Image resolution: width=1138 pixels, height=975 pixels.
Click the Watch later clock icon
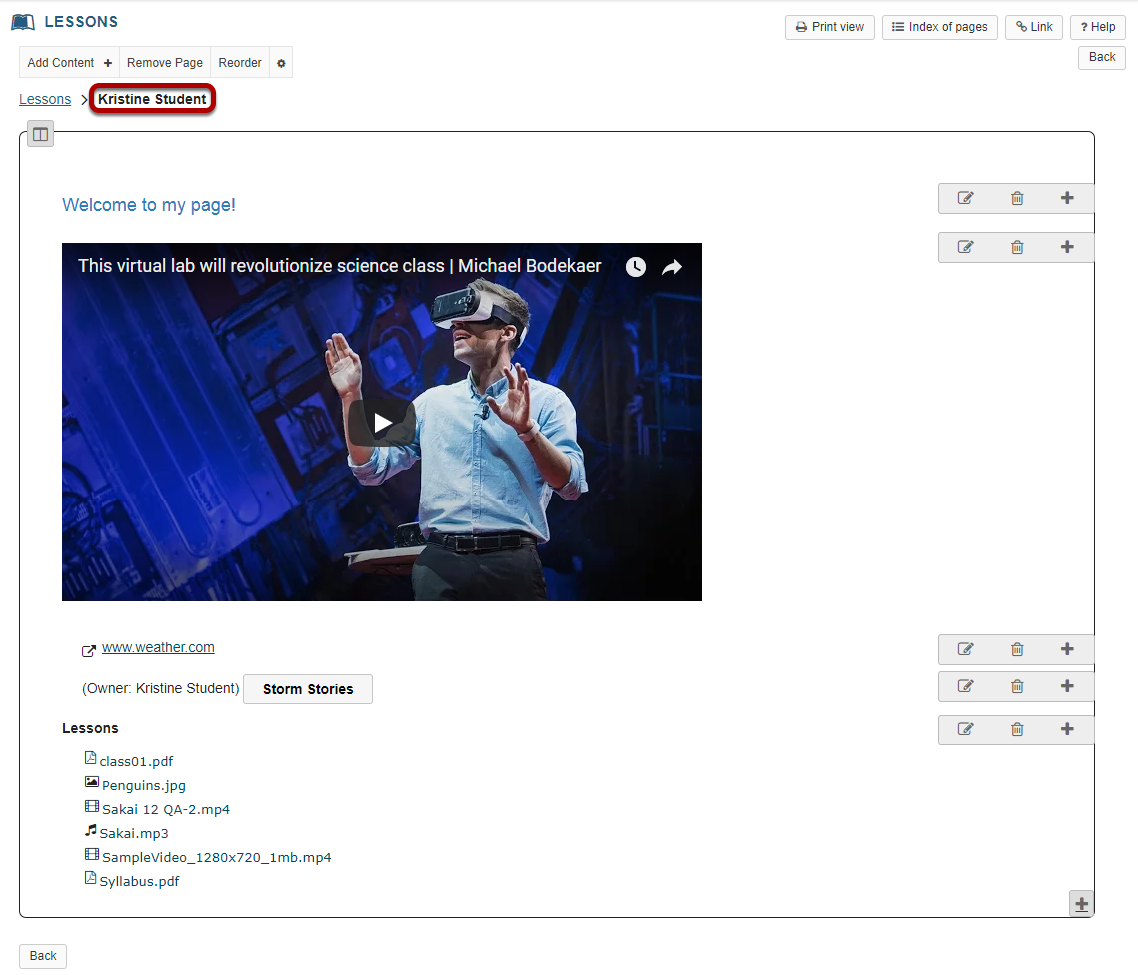(x=636, y=267)
